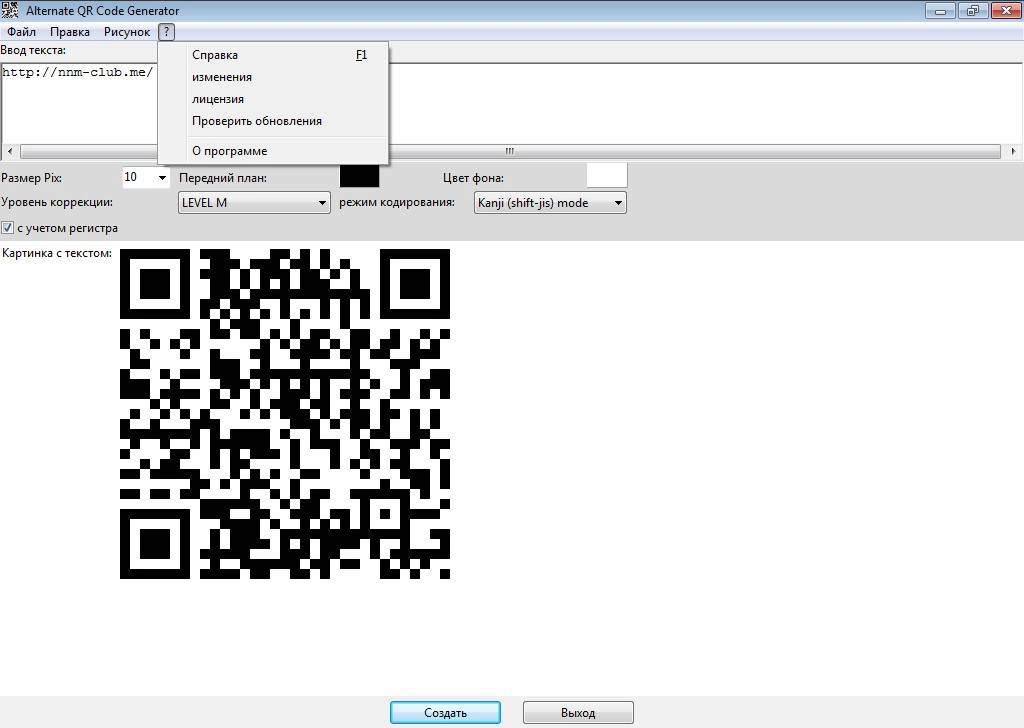Toggle с учетом регистра checkbox
This screenshot has width=1024, height=728.
point(8,228)
